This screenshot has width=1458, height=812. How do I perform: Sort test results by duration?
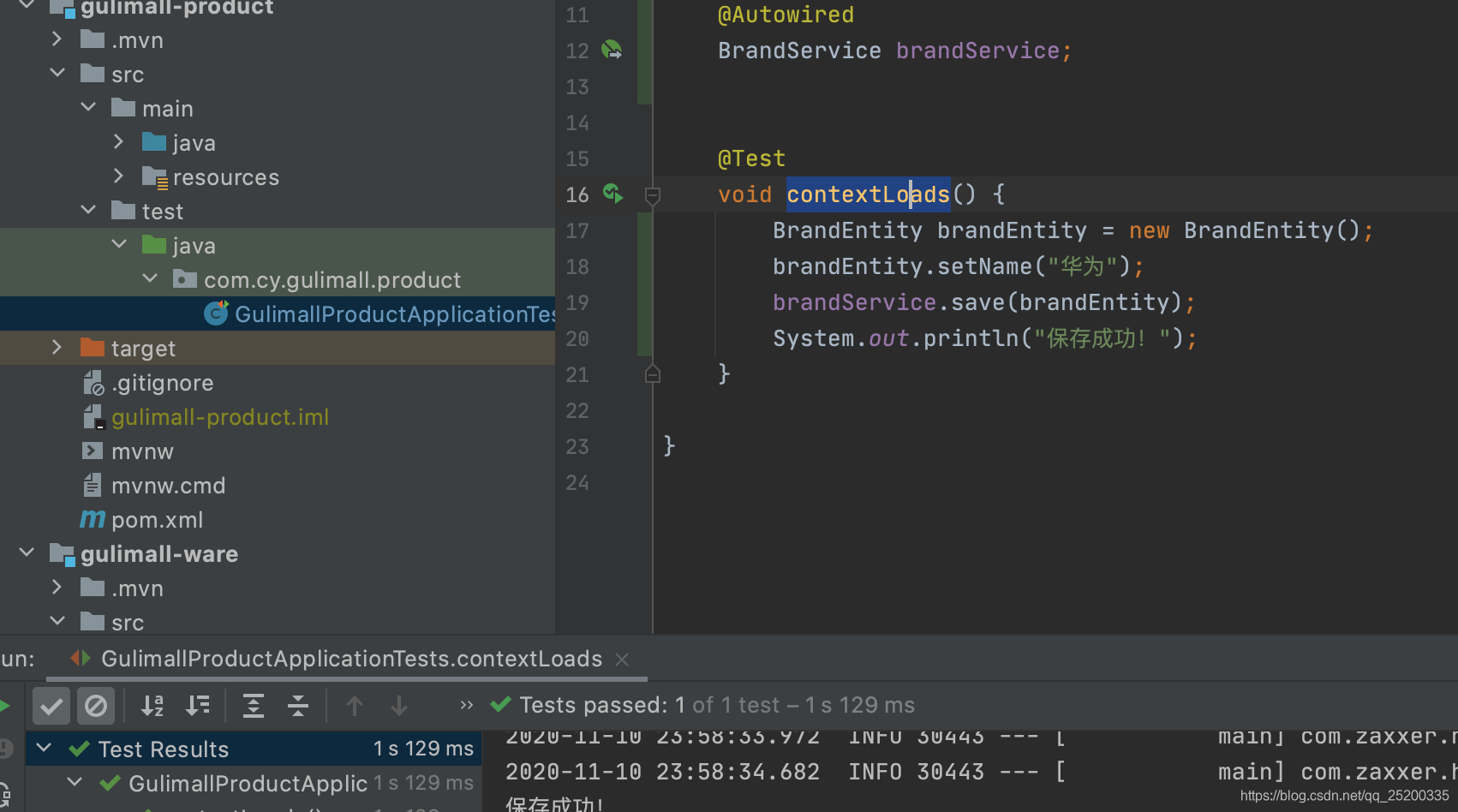pos(198,706)
